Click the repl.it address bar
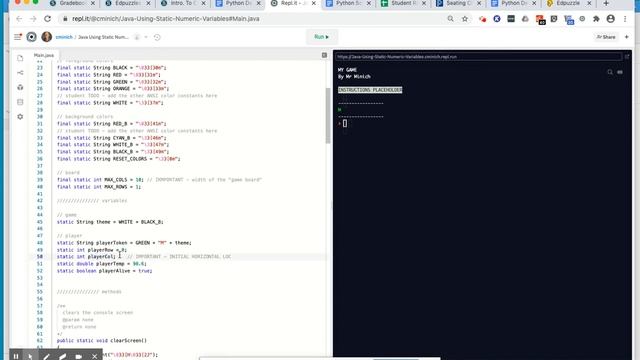The width and height of the screenshot is (640, 360). point(253,19)
